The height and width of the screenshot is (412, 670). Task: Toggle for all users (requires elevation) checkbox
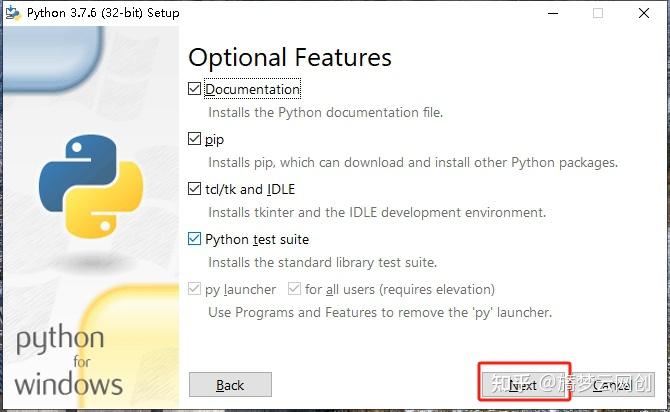pyautogui.click(x=294, y=289)
